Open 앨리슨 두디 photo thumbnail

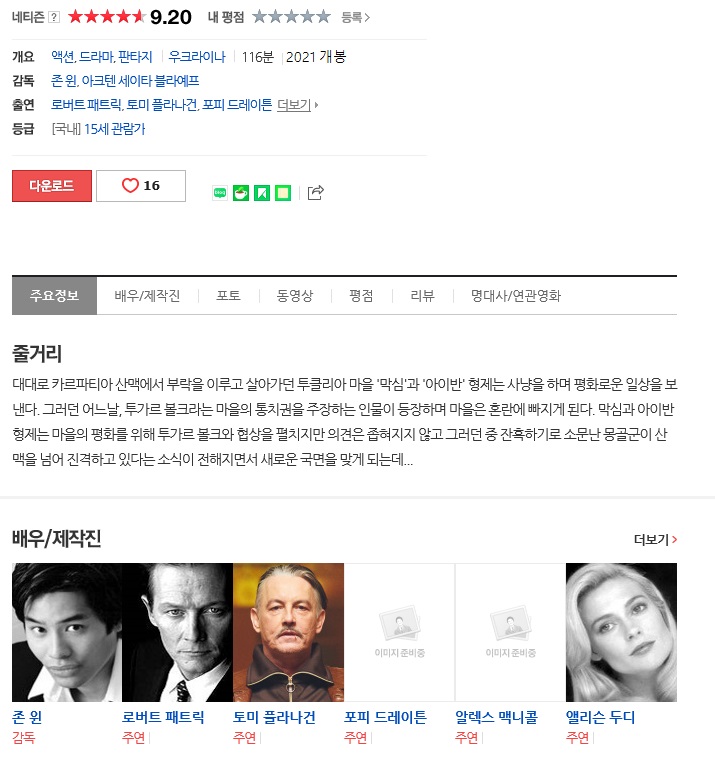tap(621, 632)
